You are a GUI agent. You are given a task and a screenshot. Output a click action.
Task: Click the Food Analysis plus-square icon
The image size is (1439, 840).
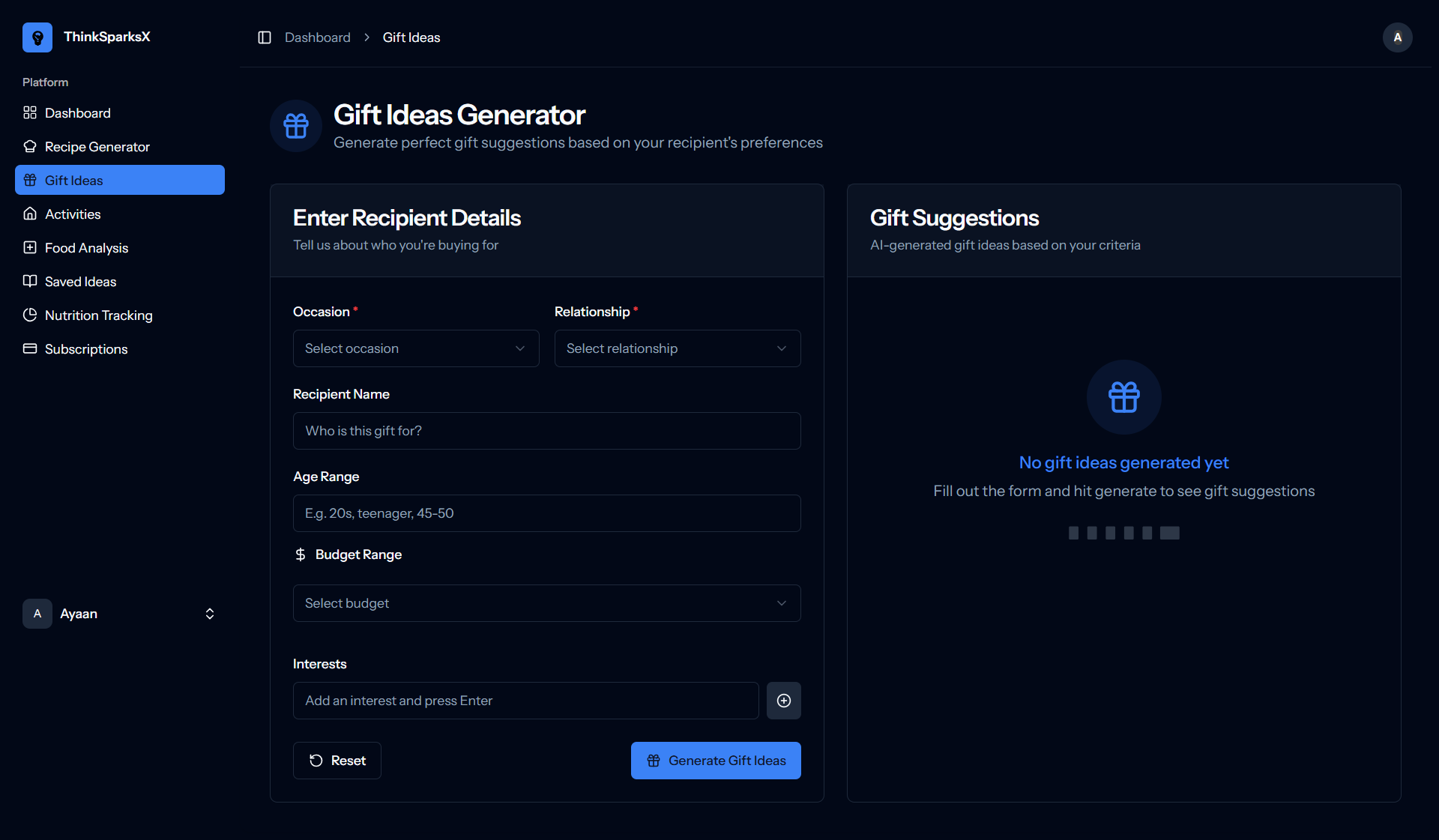pyautogui.click(x=30, y=248)
